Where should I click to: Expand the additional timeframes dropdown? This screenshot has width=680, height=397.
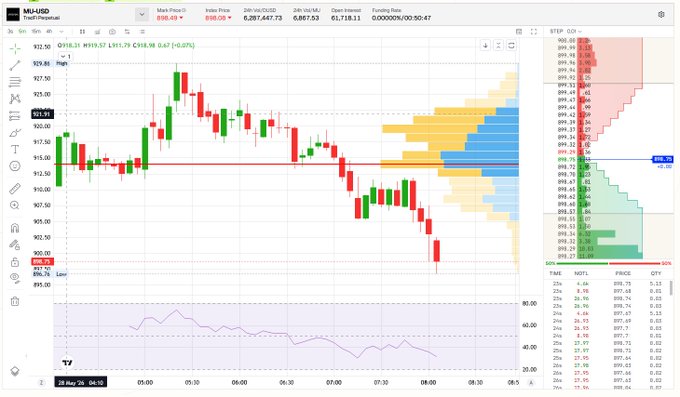pyautogui.click(x=61, y=32)
